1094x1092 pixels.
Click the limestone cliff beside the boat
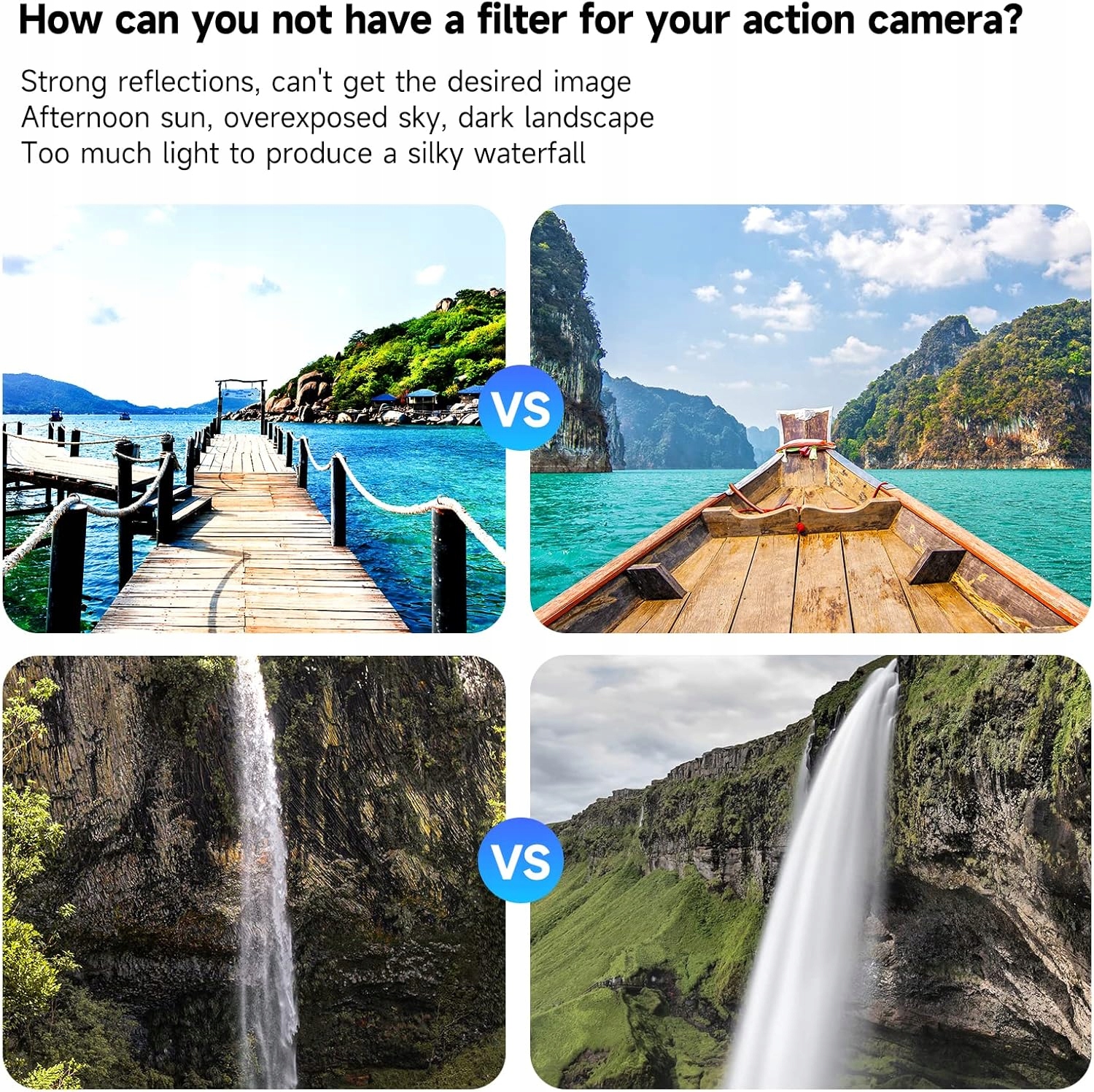[x=567, y=343]
